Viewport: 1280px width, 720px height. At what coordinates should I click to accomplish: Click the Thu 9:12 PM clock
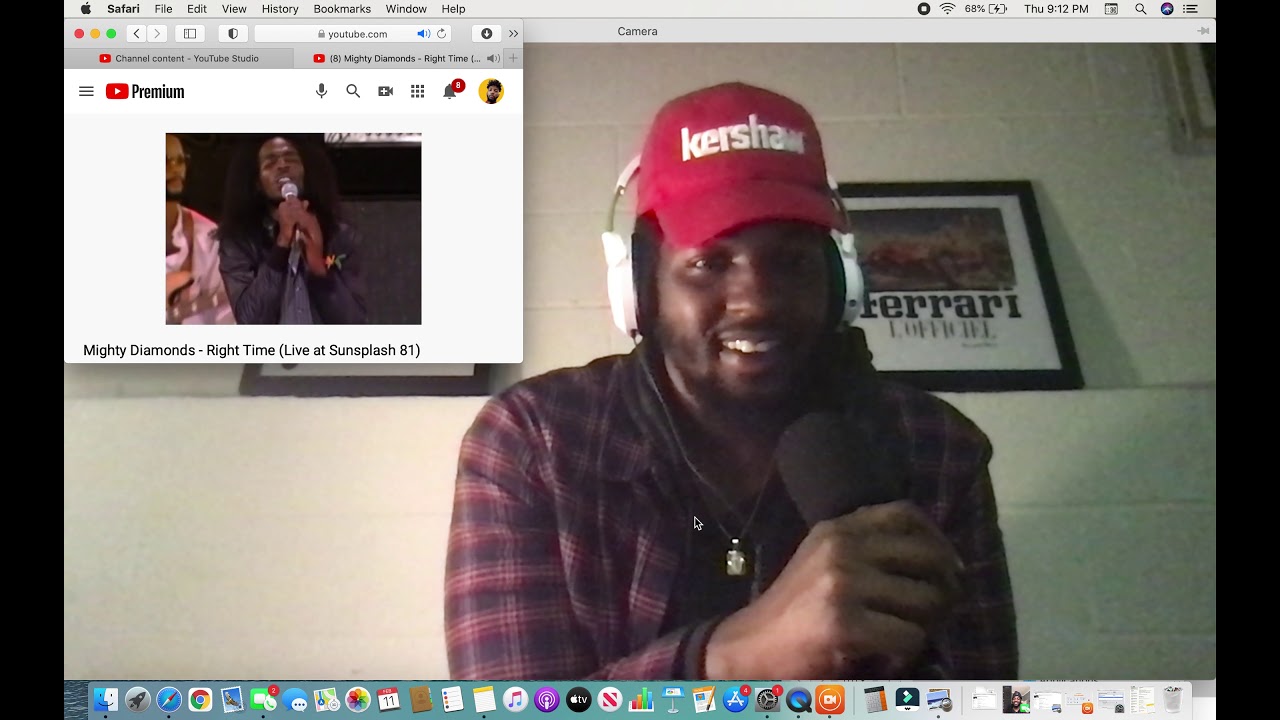click(1056, 9)
